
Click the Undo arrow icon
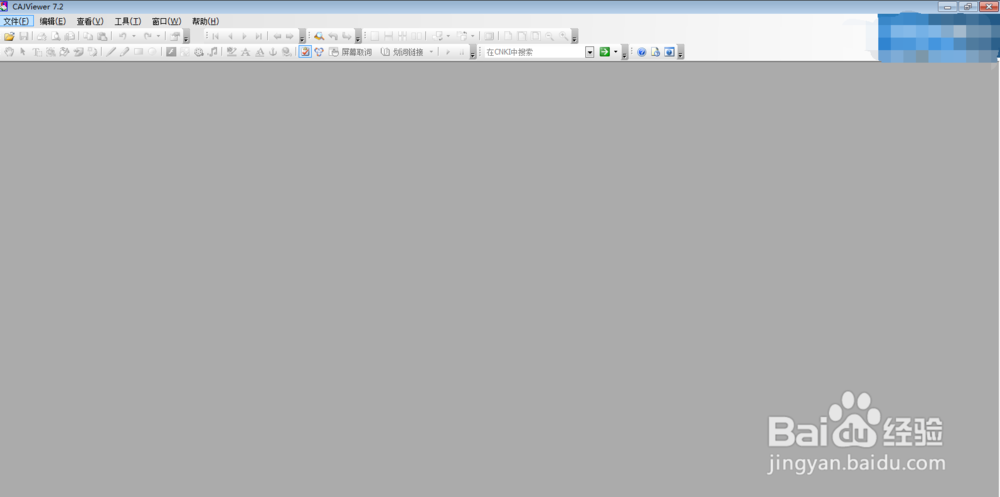pyautogui.click(x=122, y=36)
